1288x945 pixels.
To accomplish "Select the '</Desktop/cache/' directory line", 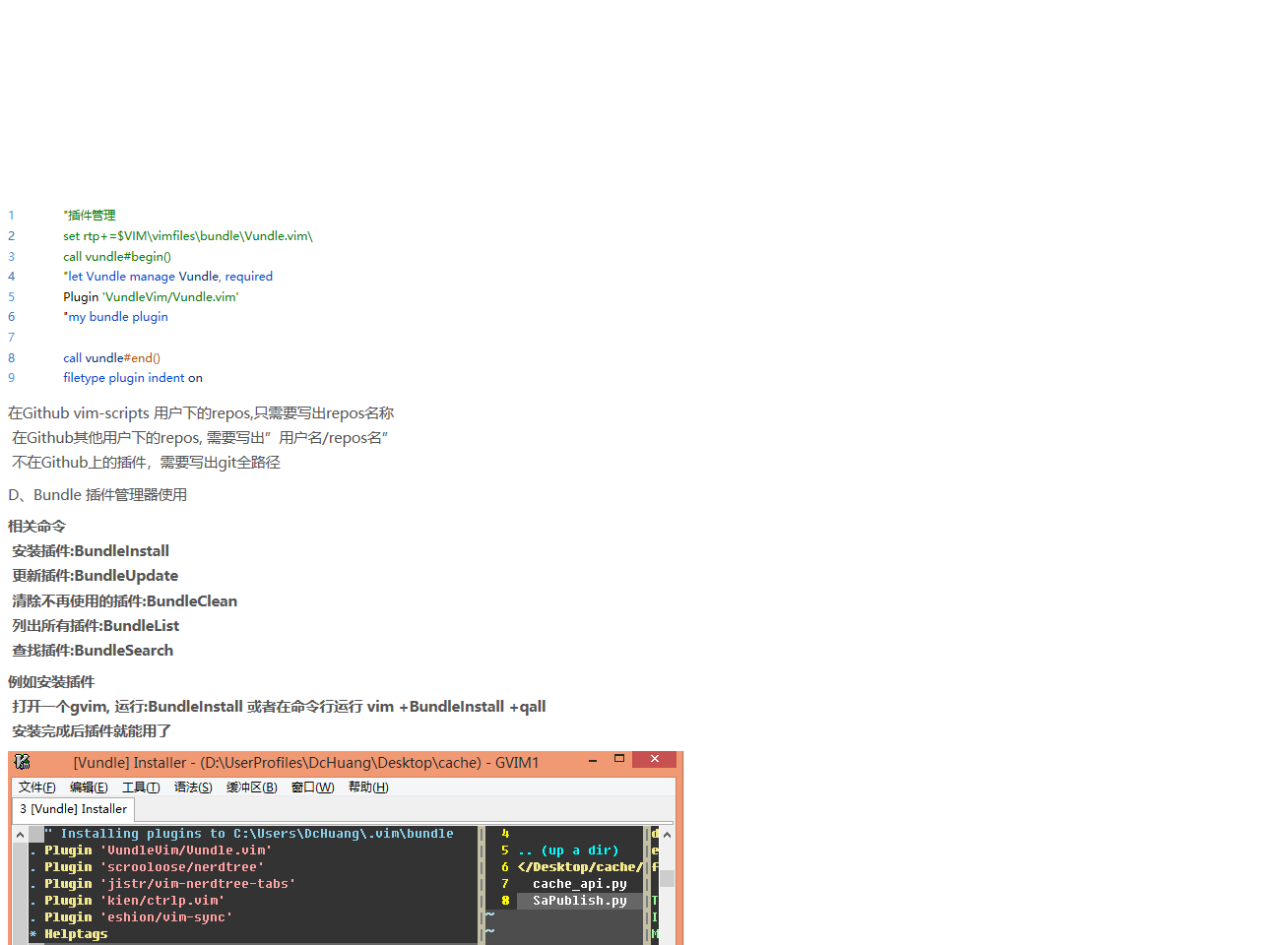I will coord(580,867).
